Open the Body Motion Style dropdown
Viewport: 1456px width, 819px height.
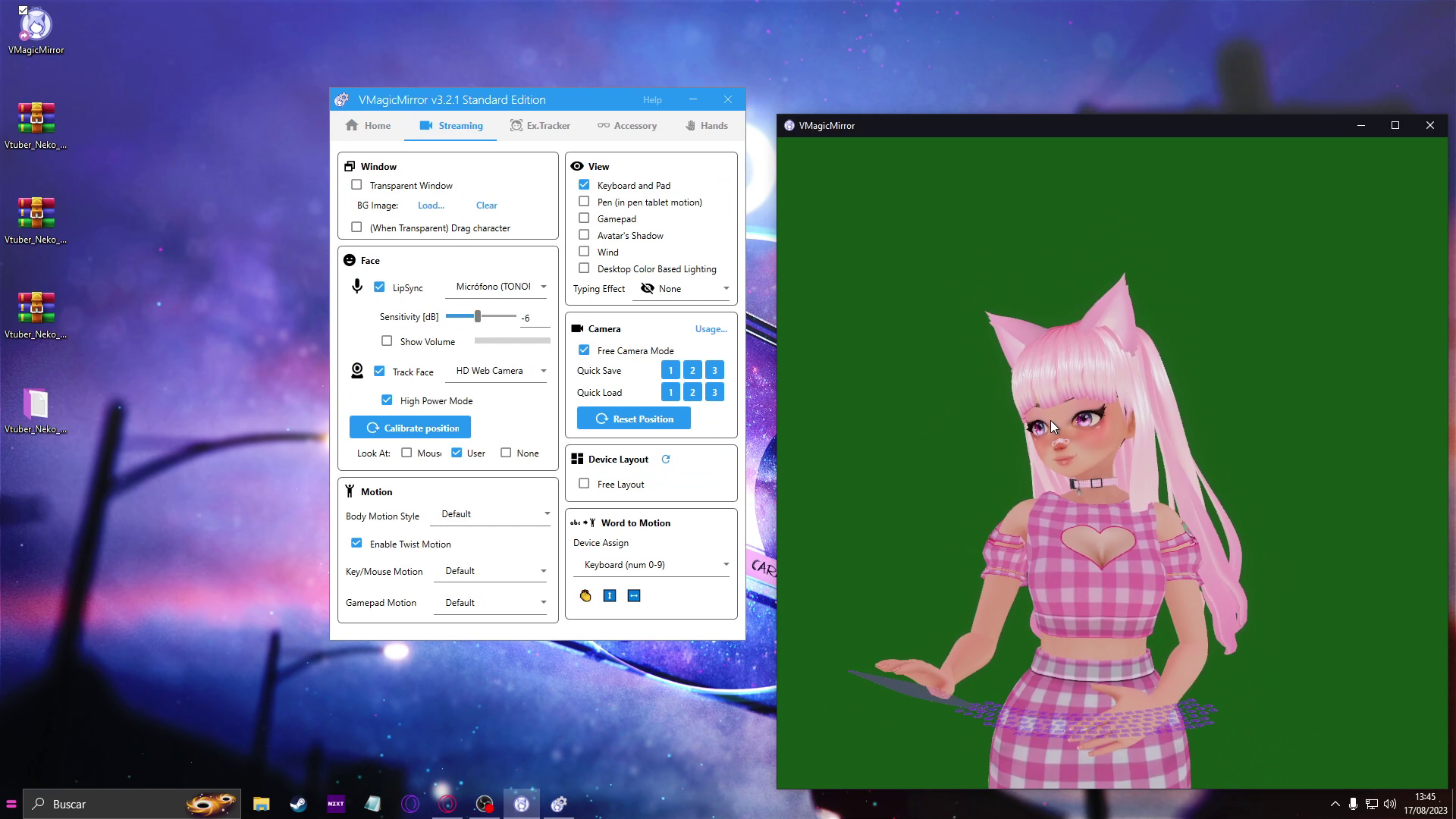(x=490, y=513)
